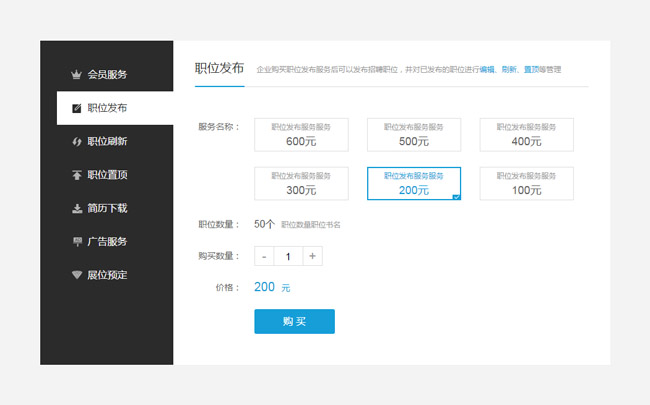The height and width of the screenshot is (405, 650).
Task: Pick the 100元 service package
Action: click(x=526, y=183)
